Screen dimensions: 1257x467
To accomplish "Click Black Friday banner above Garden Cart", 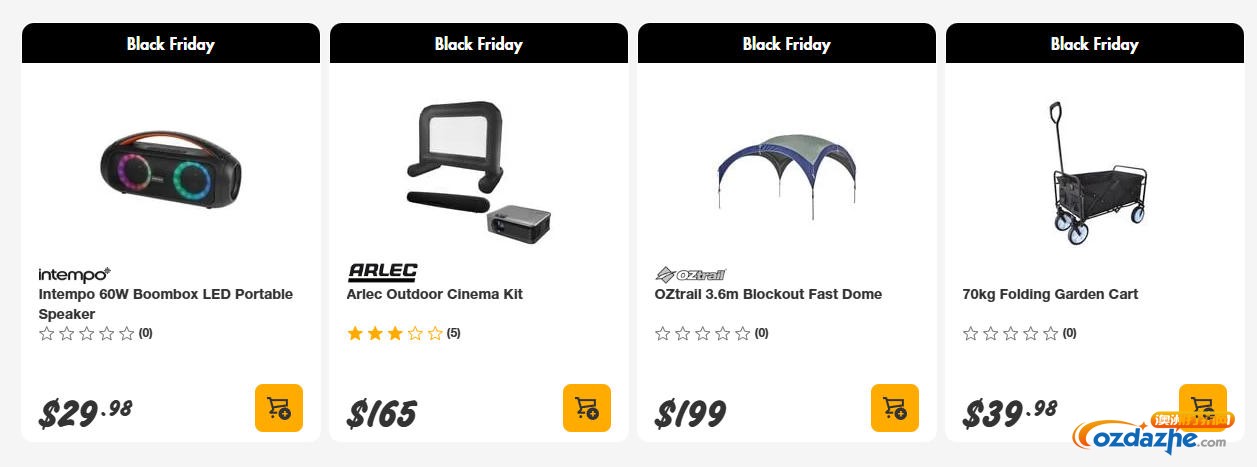I will pyautogui.click(x=1094, y=44).
